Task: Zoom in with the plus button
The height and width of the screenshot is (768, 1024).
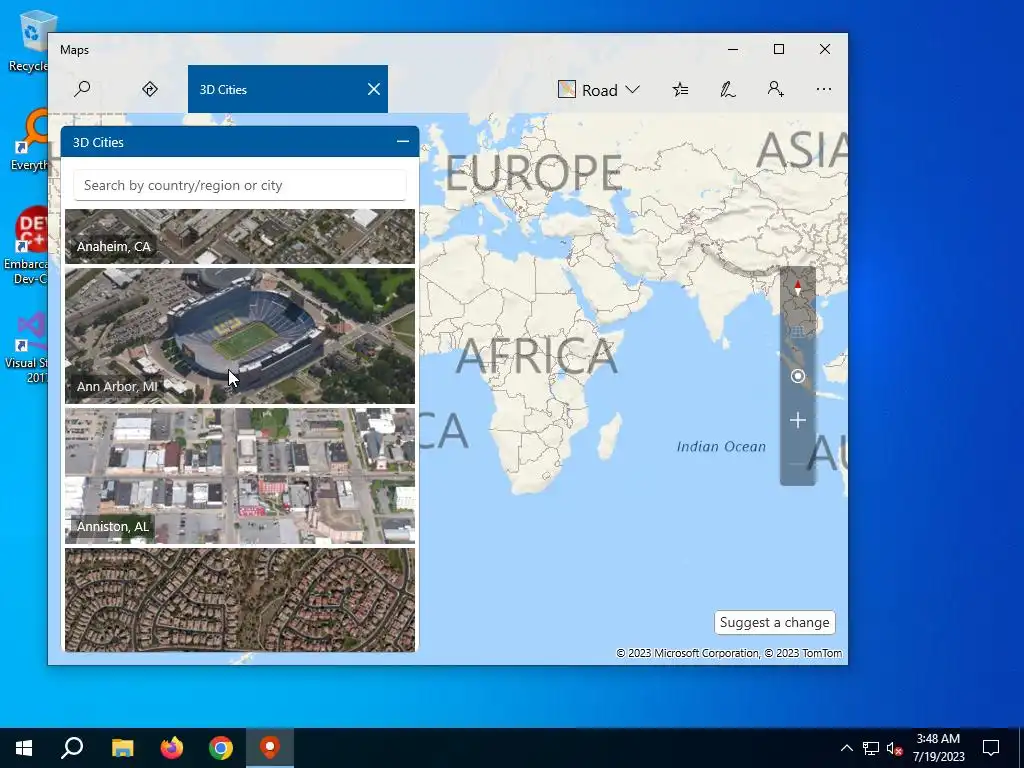Action: (797, 421)
